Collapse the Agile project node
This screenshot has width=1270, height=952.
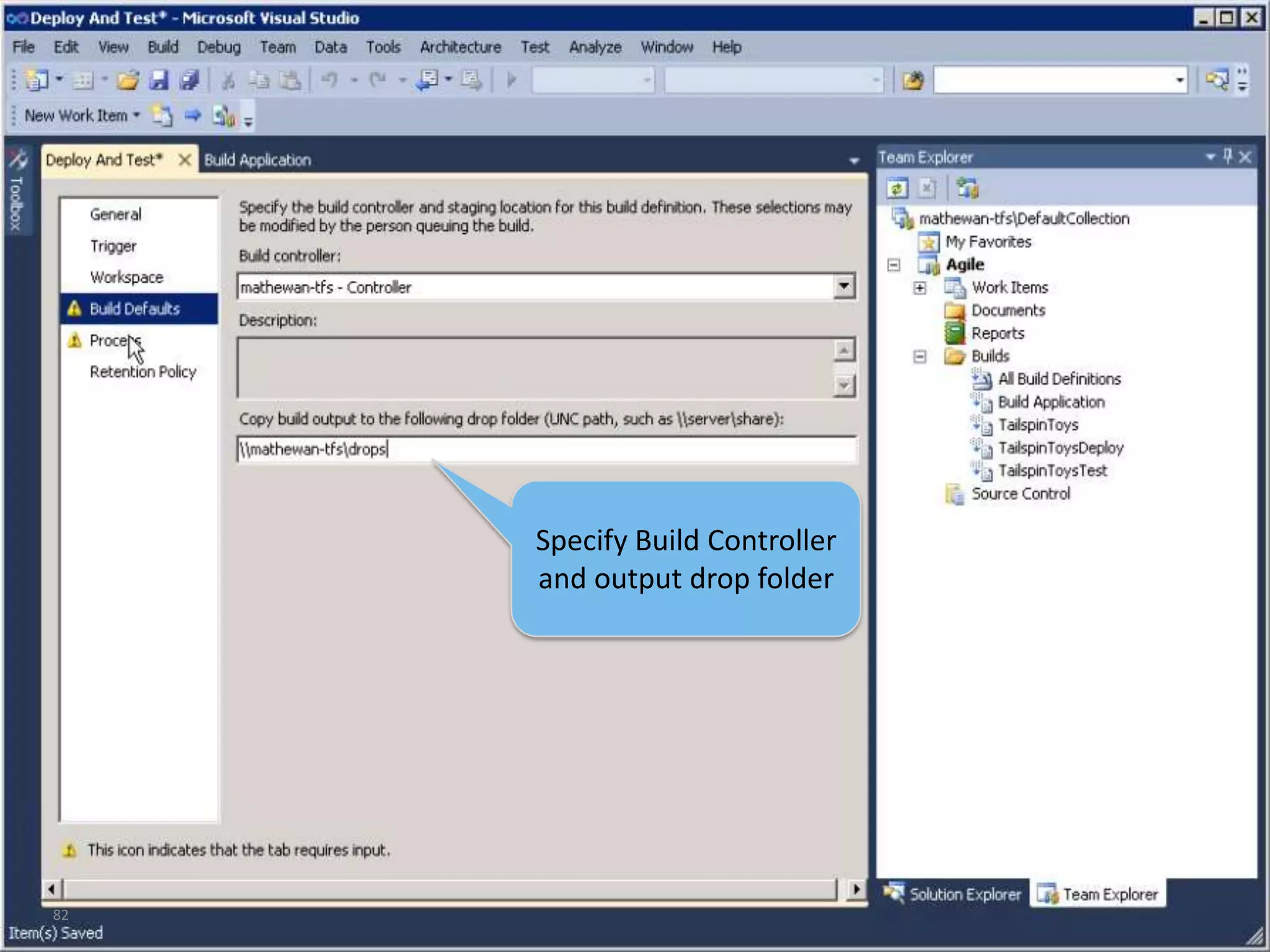coord(894,265)
